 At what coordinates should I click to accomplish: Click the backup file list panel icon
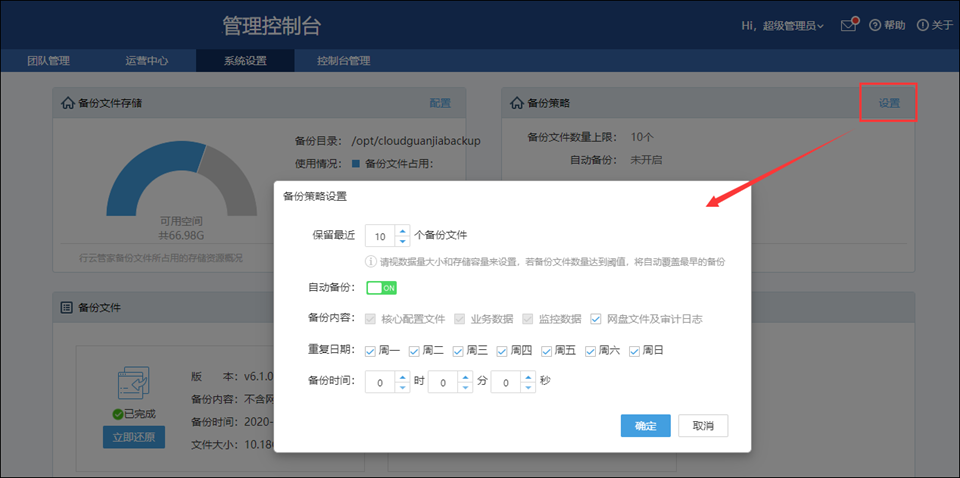tap(68, 308)
